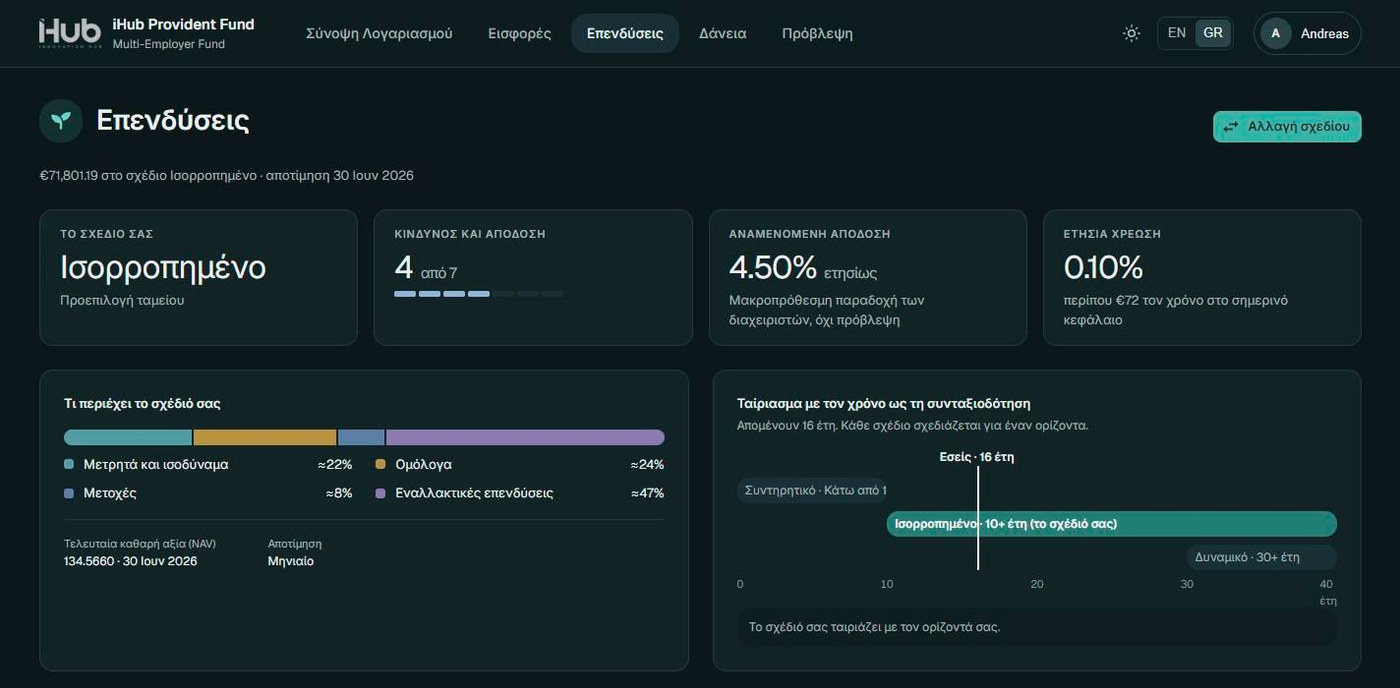Click the Κίνδυνος και απόδοση card value 4

pyautogui.click(x=404, y=268)
